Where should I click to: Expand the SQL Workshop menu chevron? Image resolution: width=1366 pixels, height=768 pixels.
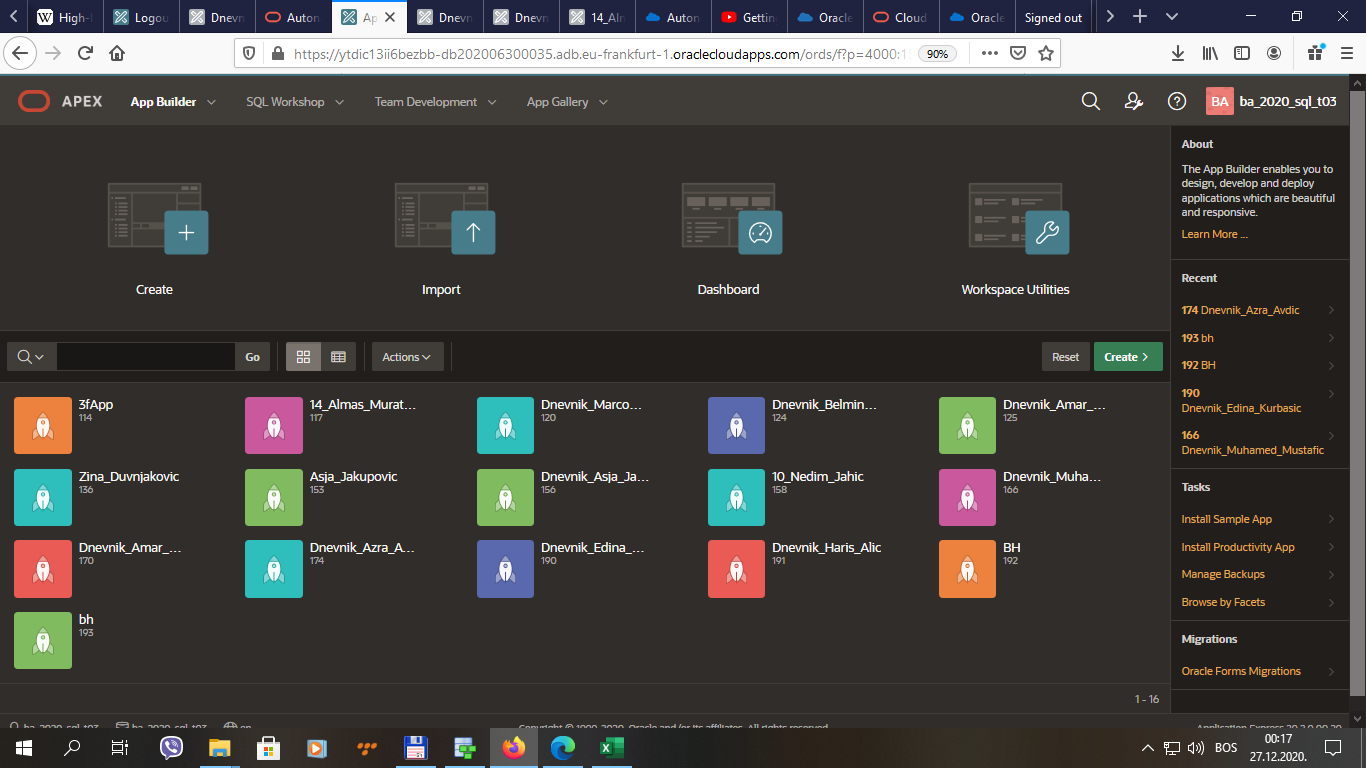click(x=339, y=102)
